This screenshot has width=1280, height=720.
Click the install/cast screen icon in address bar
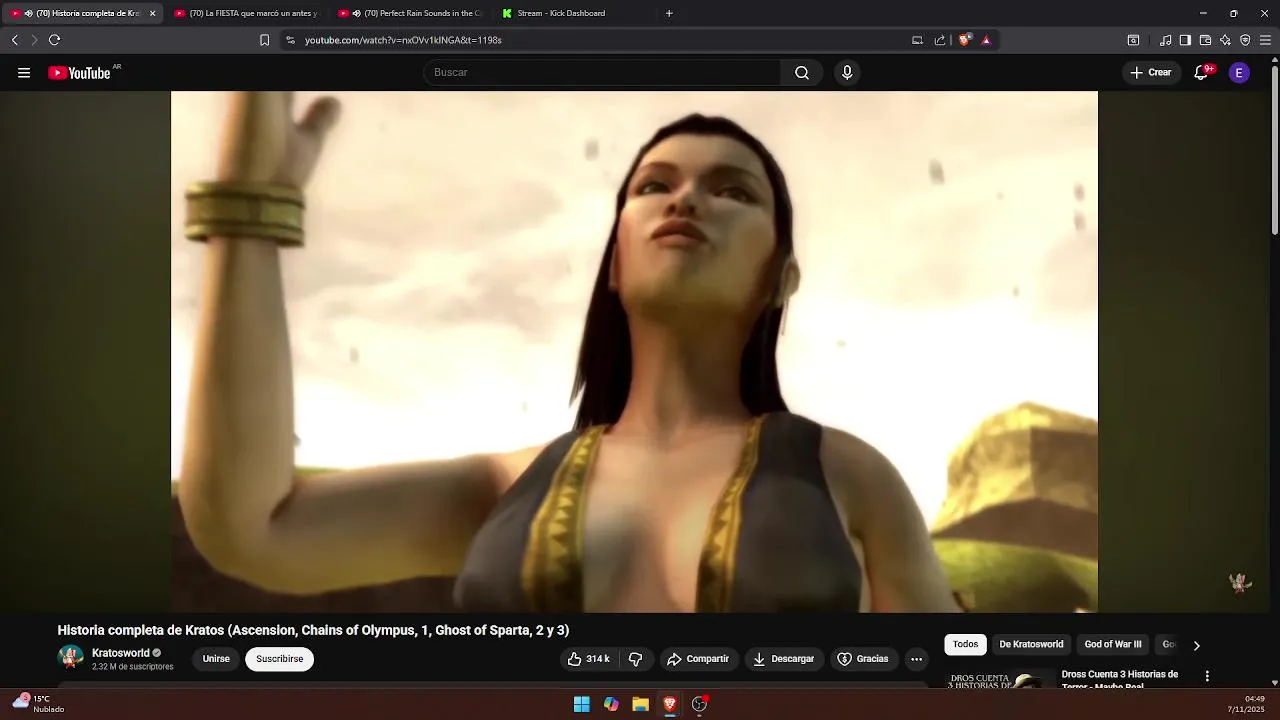point(917,40)
